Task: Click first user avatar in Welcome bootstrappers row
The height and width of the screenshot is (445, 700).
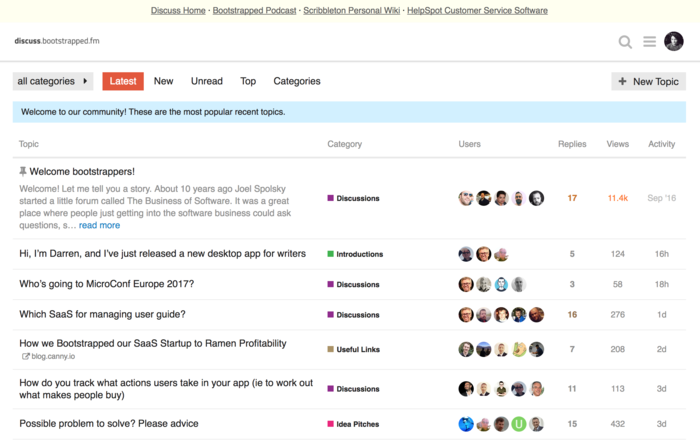Action: click(466, 198)
